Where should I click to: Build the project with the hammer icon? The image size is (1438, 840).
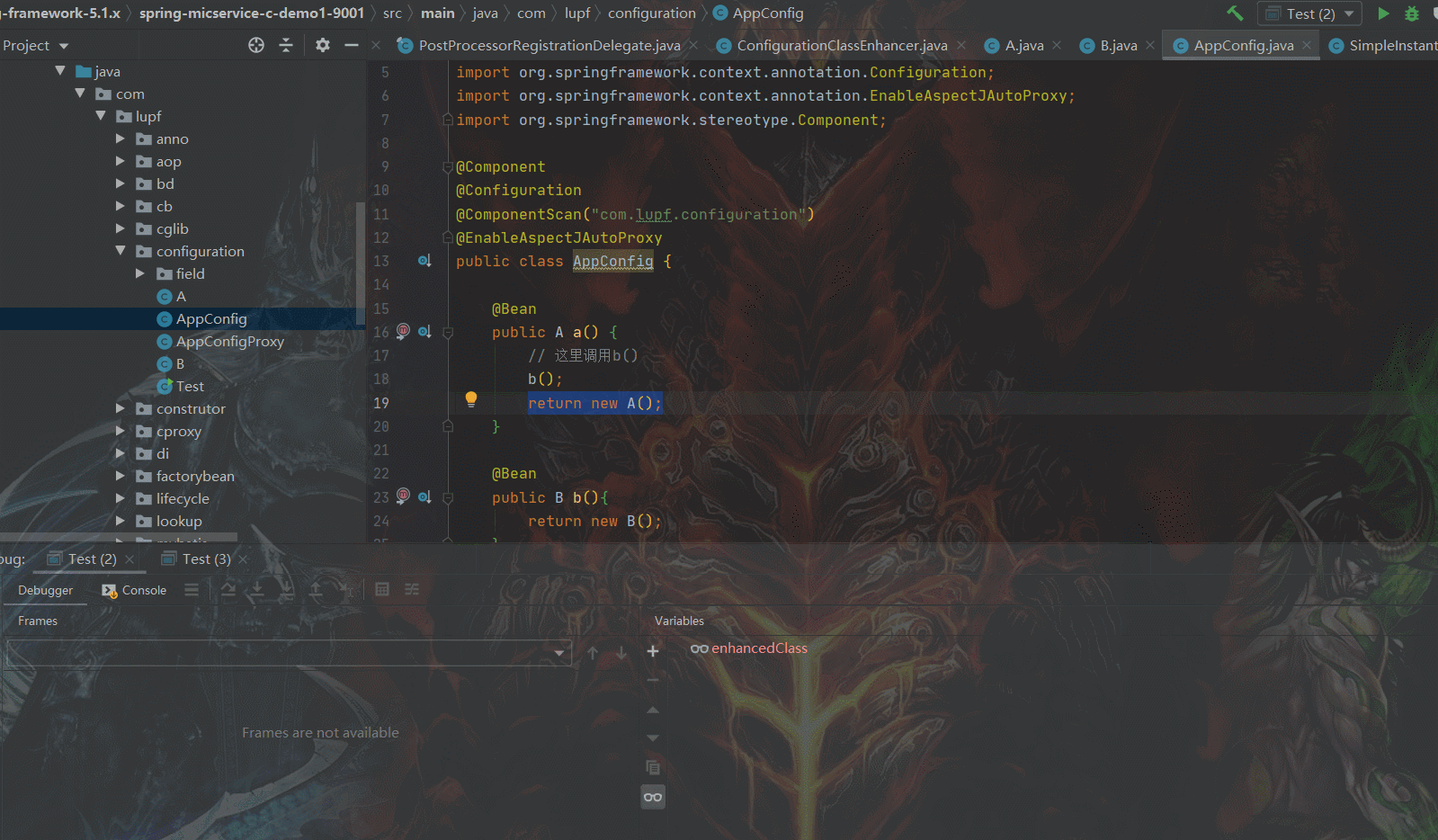(1235, 13)
